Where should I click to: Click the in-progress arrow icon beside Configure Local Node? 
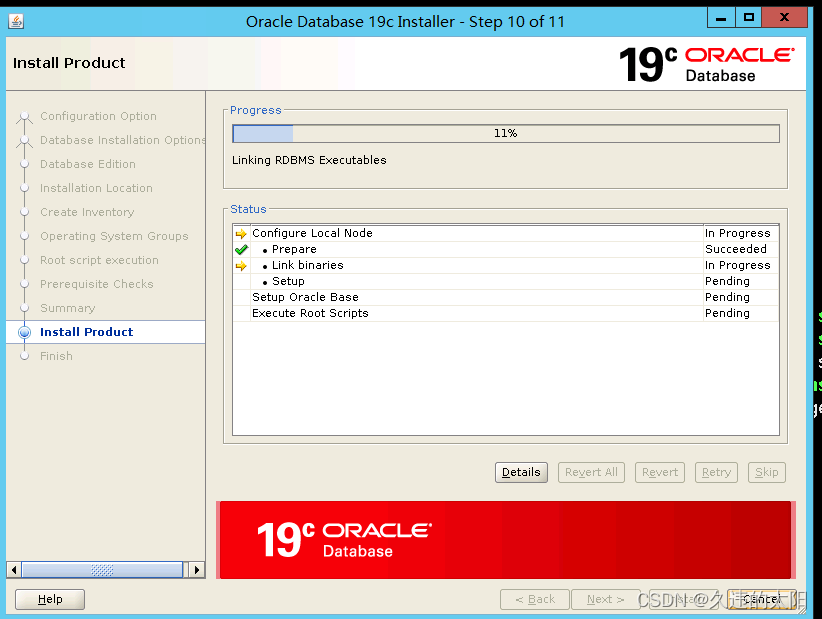tap(241, 233)
